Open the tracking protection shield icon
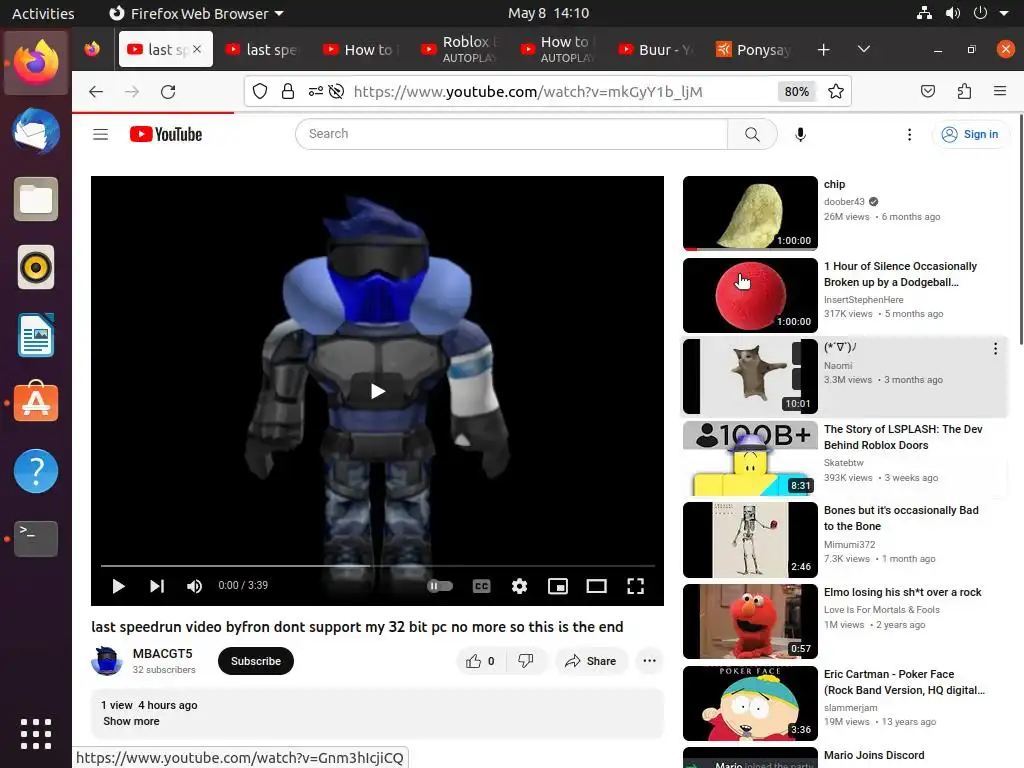The width and height of the screenshot is (1024, 768). [x=260, y=91]
